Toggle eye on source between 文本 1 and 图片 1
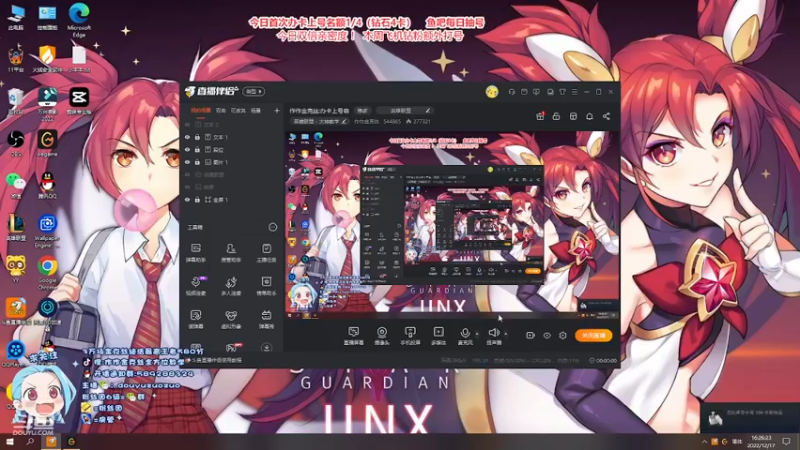The width and height of the screenshot is (800, 450). pyautogui.click(x=187, y=150)
